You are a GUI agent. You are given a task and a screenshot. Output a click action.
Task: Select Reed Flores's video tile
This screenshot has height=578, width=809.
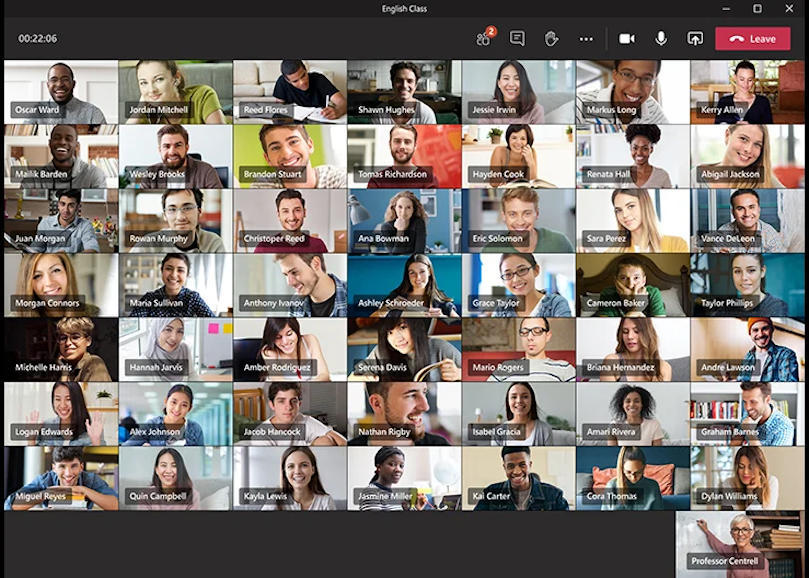pyautogui.click(x=290, y=92)
